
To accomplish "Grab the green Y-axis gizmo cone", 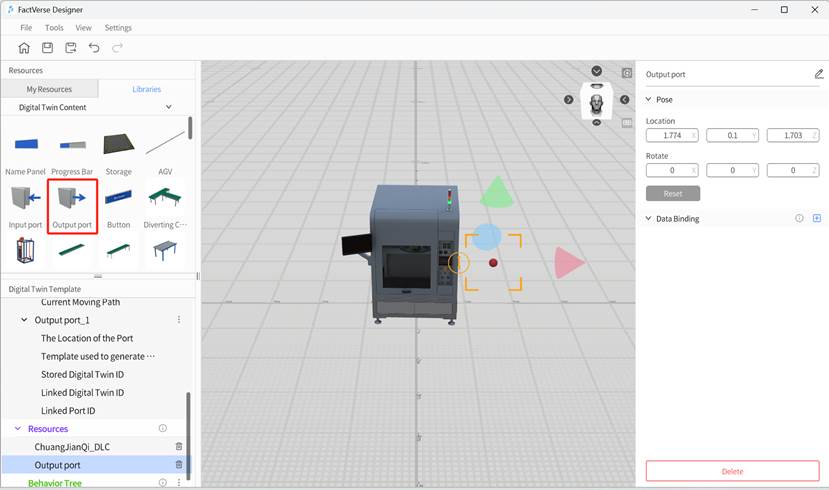I will pyautogui.click(x=496, y=192).
